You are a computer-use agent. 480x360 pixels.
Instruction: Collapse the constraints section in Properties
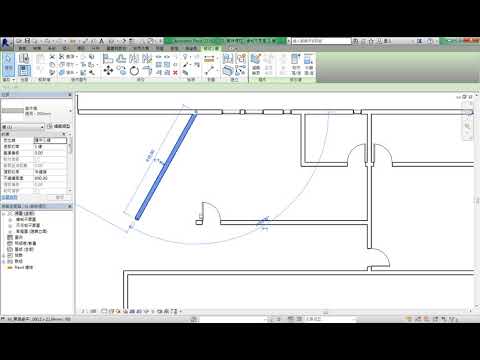[x=65, y=134]
